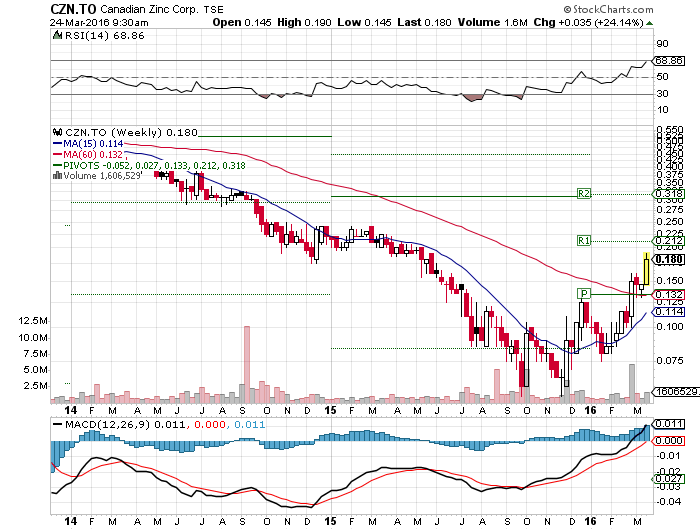Click the CZN.TO ticker symbol title
This screenshot has width=700, height=530.
(x=74, y=9)
